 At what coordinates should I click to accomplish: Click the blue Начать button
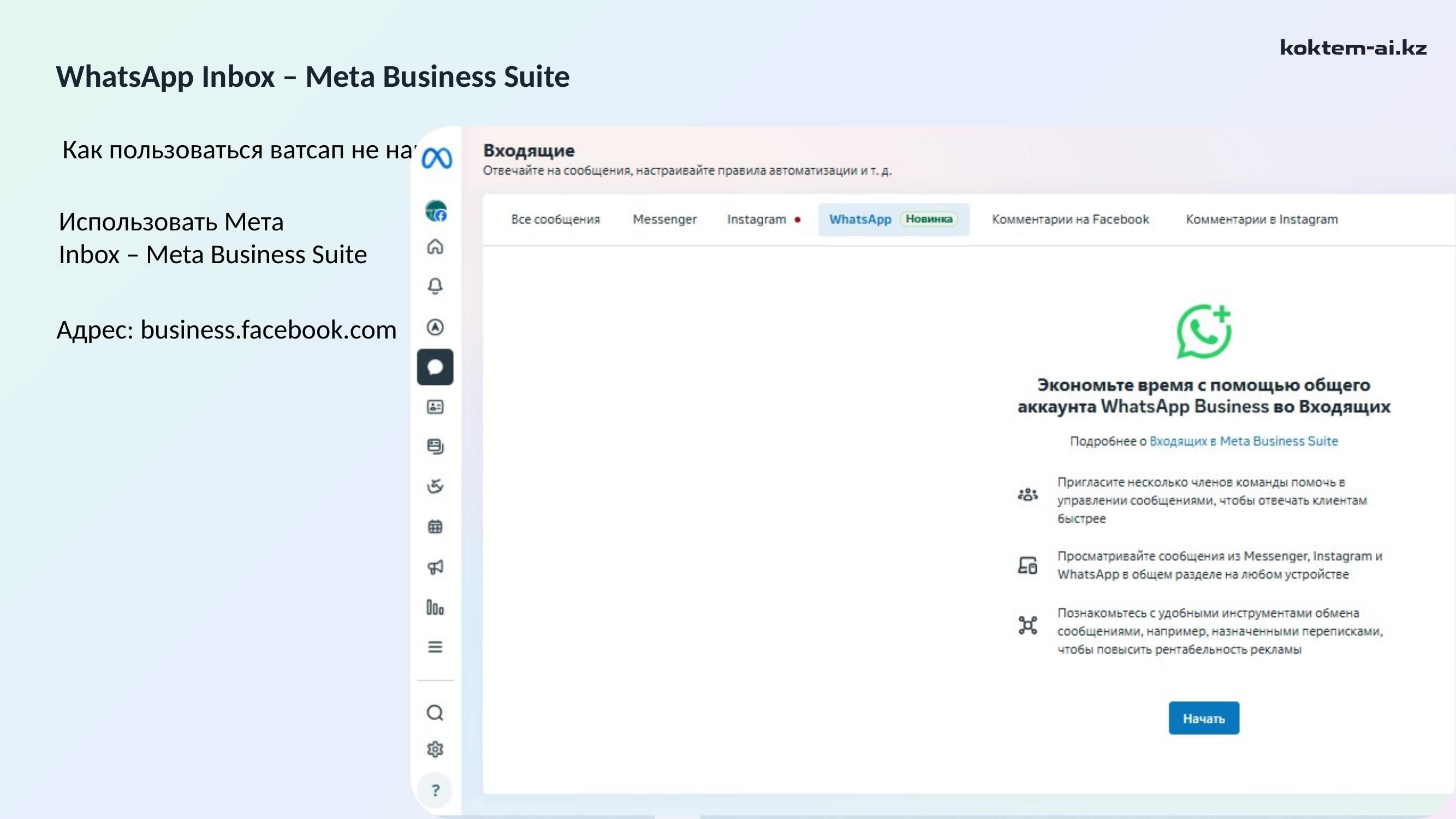click(x=1204, y=718)
